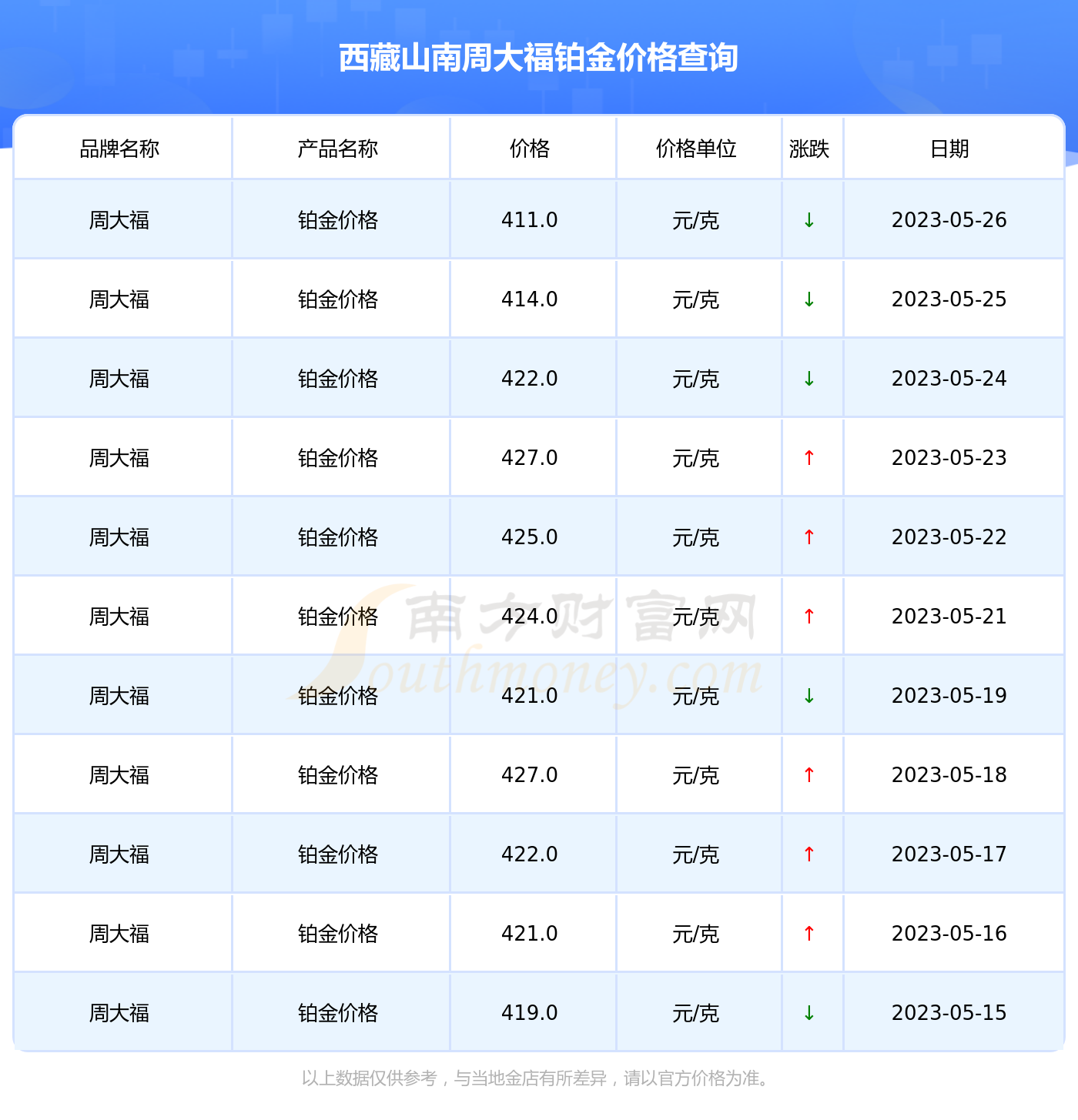Select the price value 411.0
Screen dimensions: 1078x1120
[x=530, y=220]
